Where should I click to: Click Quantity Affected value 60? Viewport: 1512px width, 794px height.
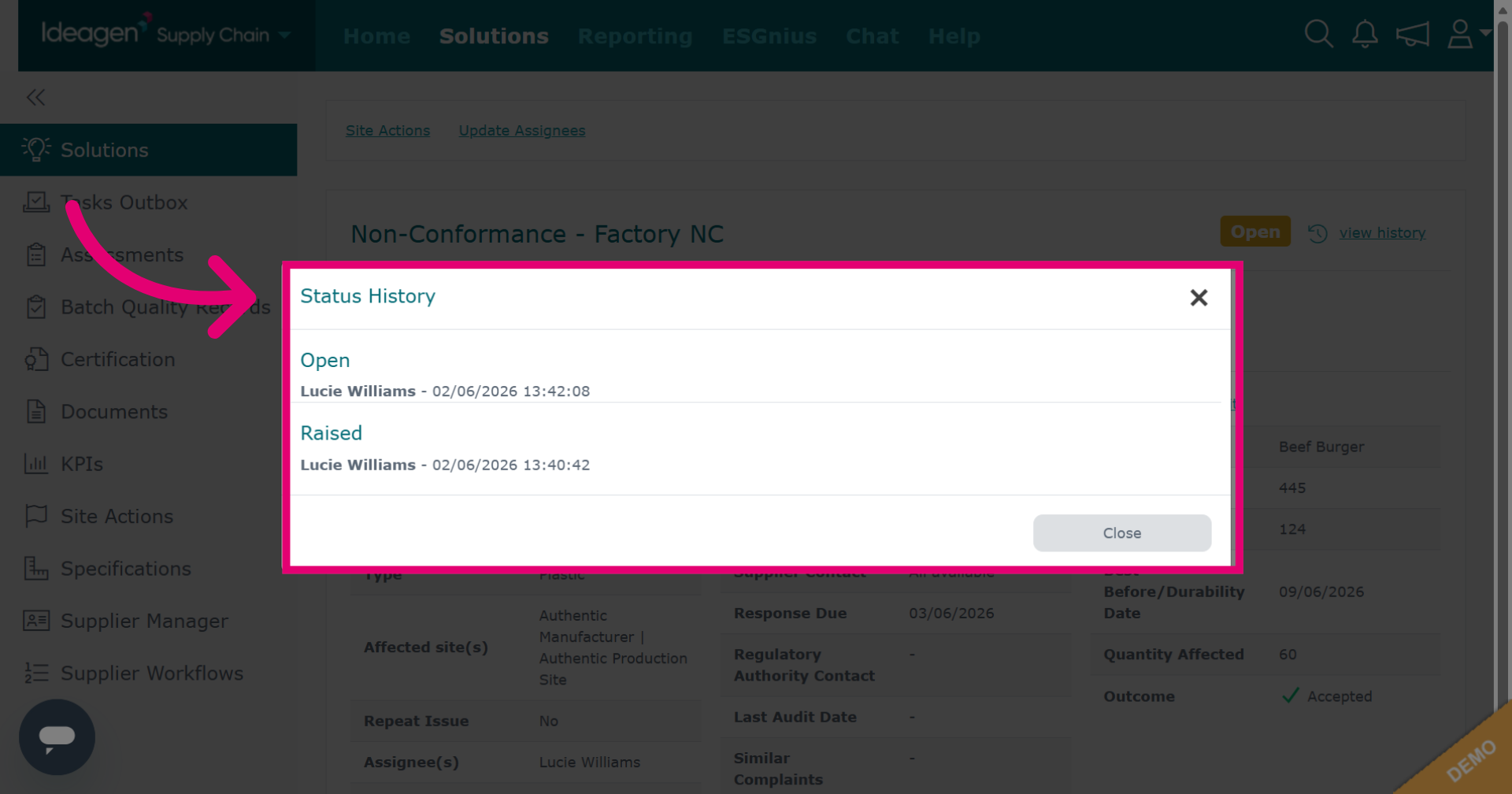coord(1287,655)
